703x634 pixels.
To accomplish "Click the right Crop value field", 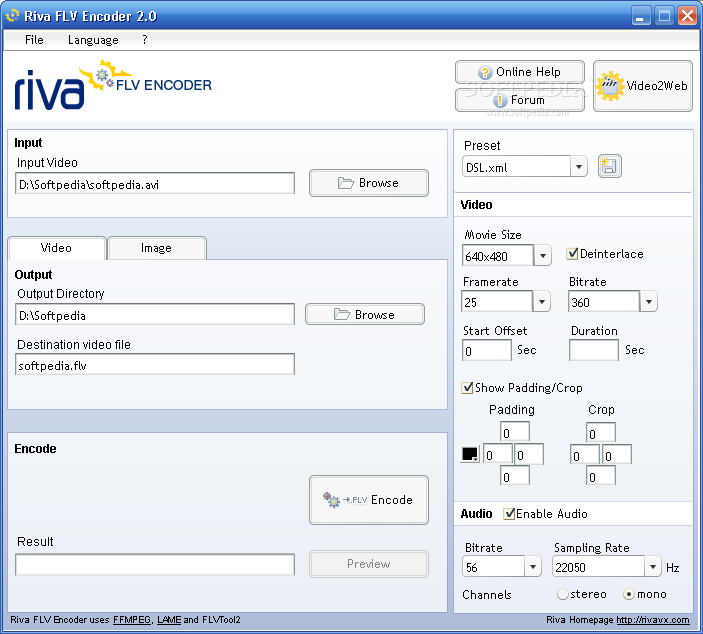I will coord(617,455).
